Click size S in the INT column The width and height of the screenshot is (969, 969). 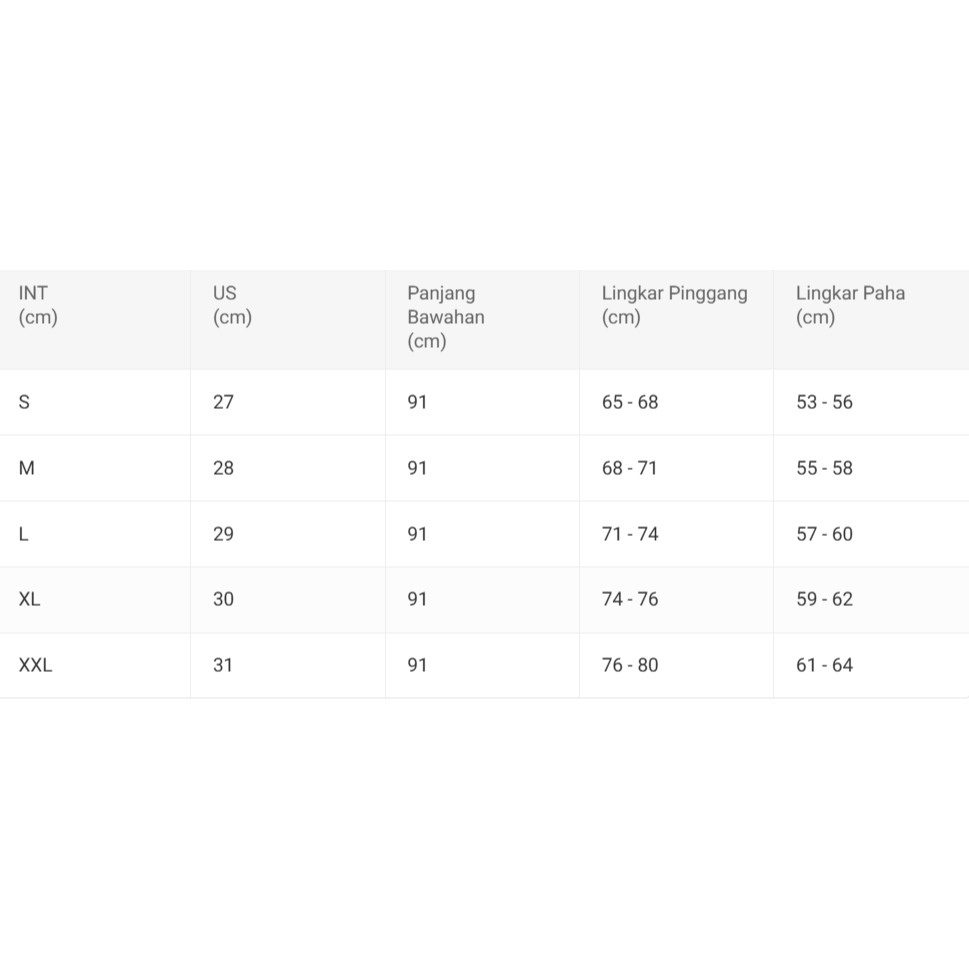[25, 402]
